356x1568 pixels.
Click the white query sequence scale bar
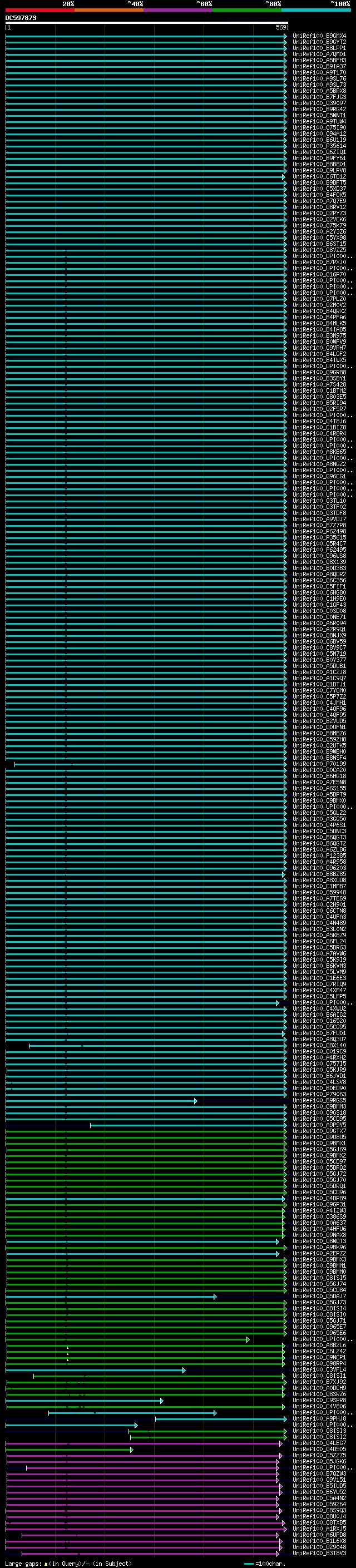(x=146, y=22)
